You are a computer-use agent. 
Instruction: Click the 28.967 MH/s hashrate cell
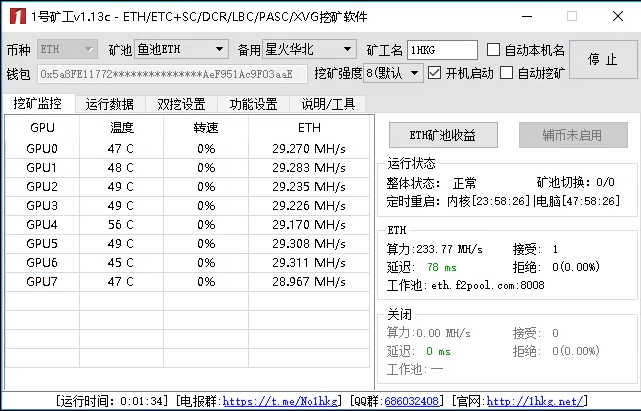click(309, 281)
